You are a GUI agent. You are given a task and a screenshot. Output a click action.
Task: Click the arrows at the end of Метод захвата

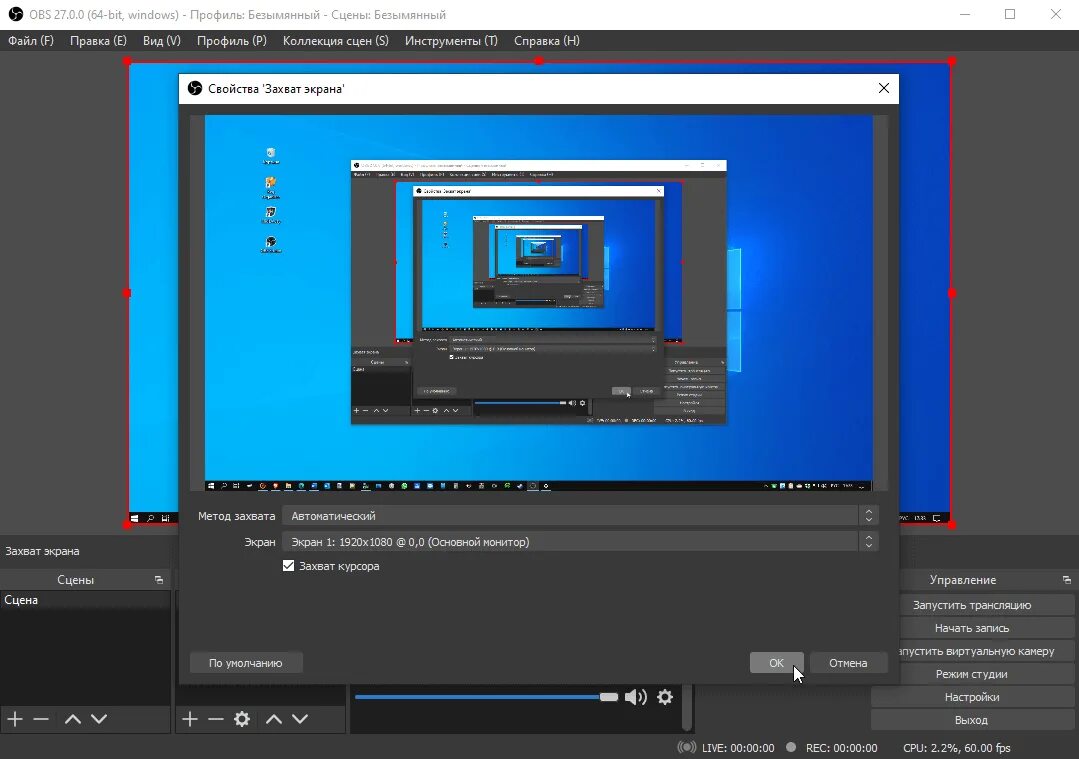pyautogui.click(x=868, y=515)
